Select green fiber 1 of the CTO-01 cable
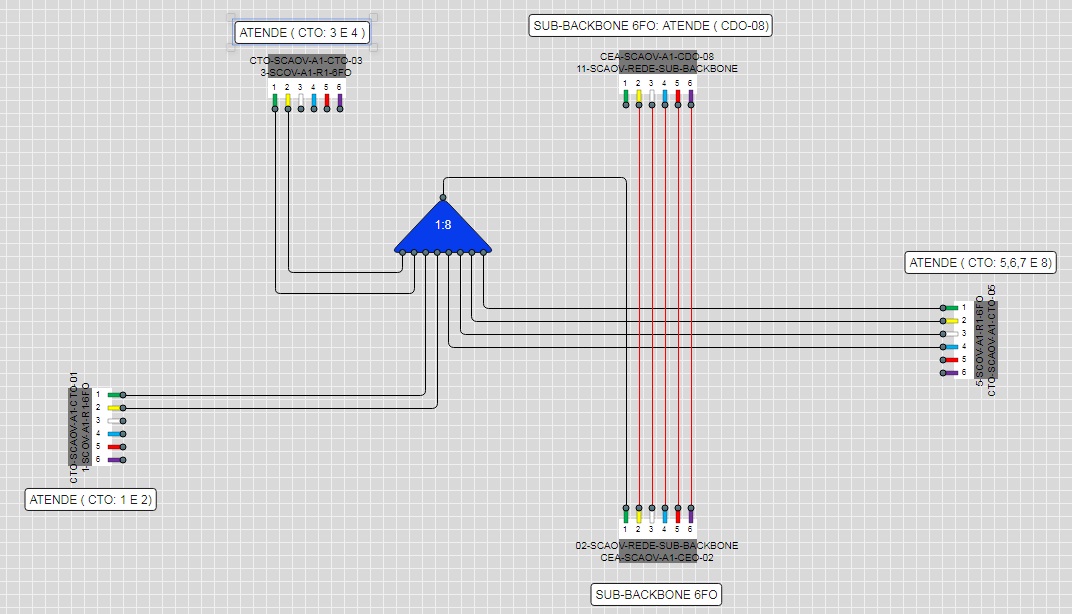This screenshot has height=614, width=1072. tap(114, 395)
